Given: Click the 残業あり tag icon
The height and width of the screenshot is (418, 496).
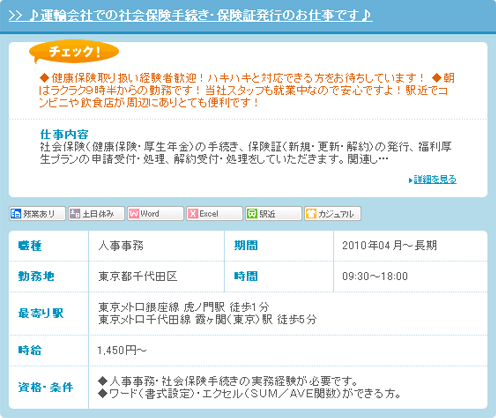Looking at the screenshot, I should tap(15, 213).
